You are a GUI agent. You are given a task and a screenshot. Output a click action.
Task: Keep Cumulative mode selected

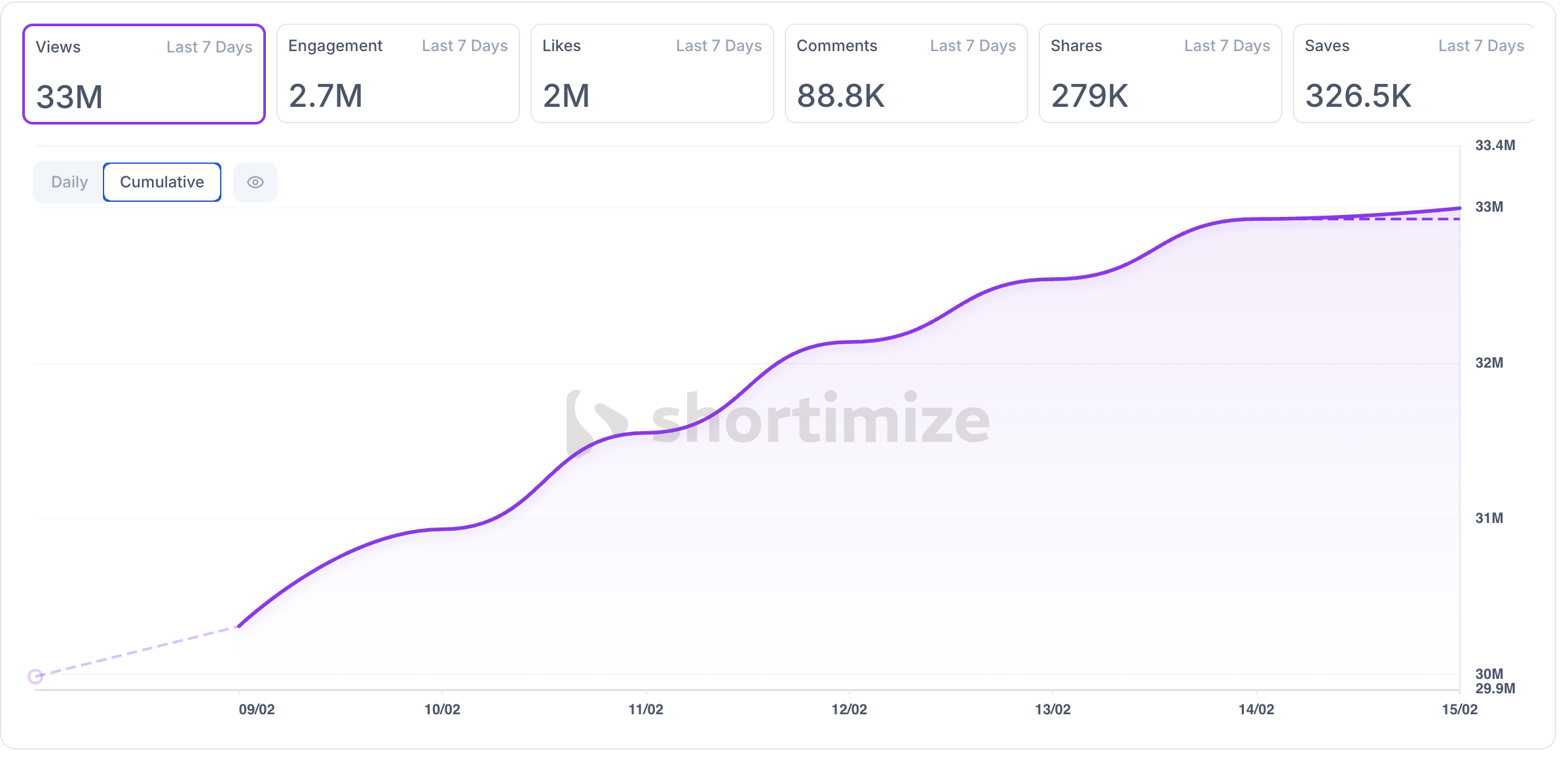click(x=161, y=182)
